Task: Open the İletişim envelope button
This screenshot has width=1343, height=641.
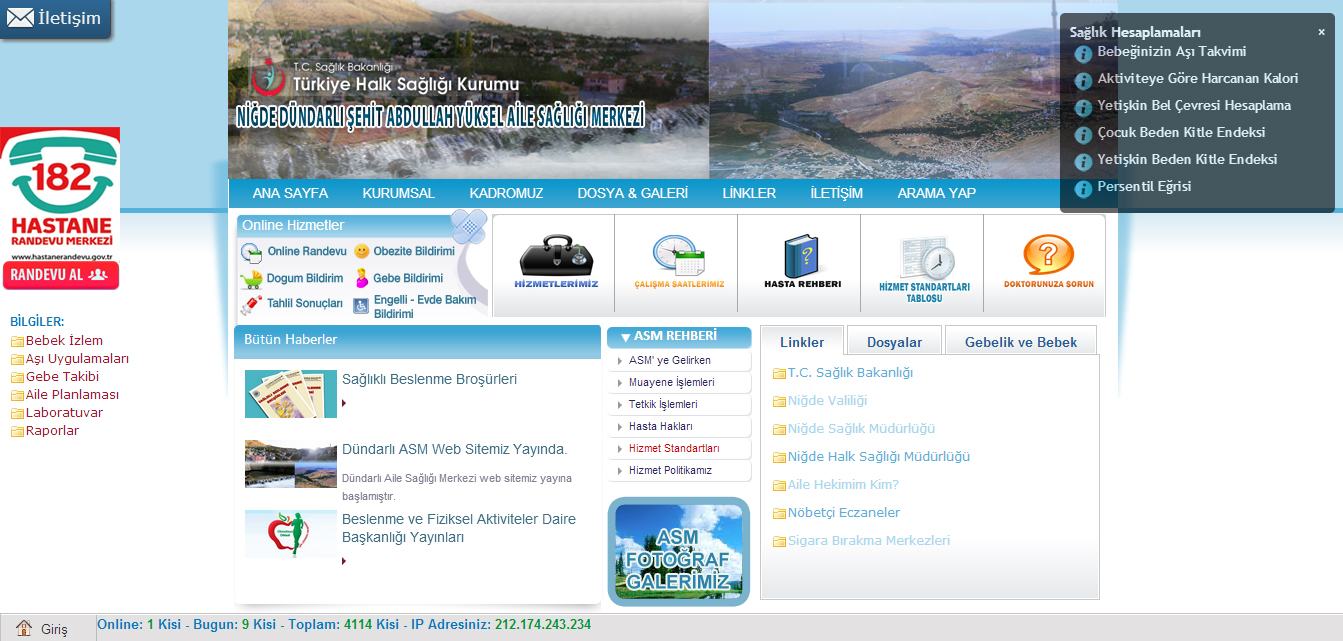Action: (56, 18)
